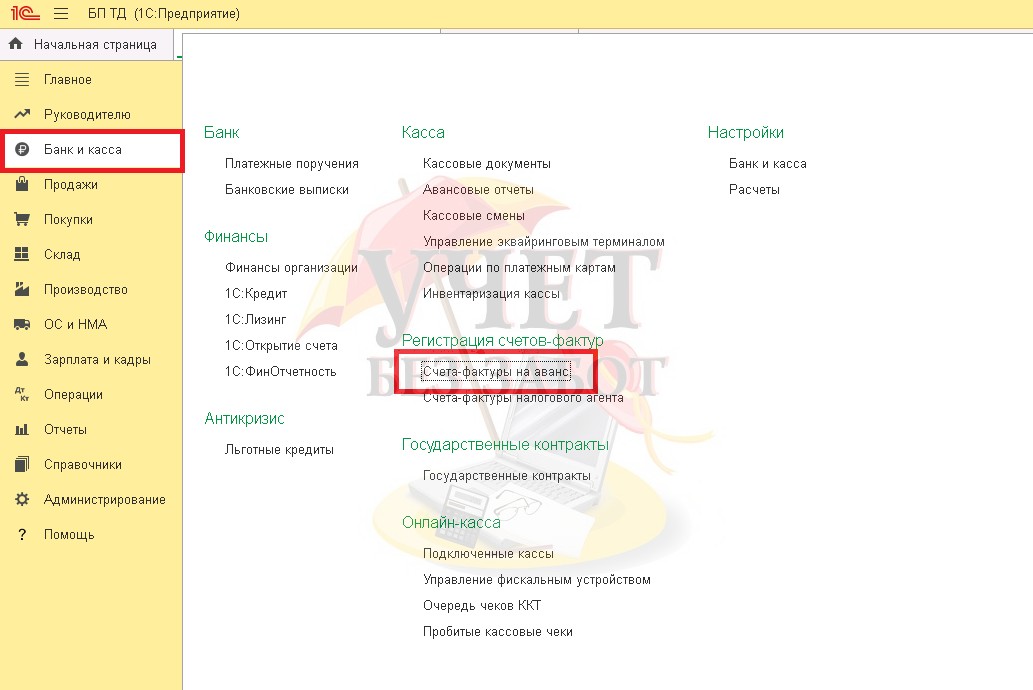Click the Продажи shopping bag icon

pyautogui.click(x=22, y=184)
